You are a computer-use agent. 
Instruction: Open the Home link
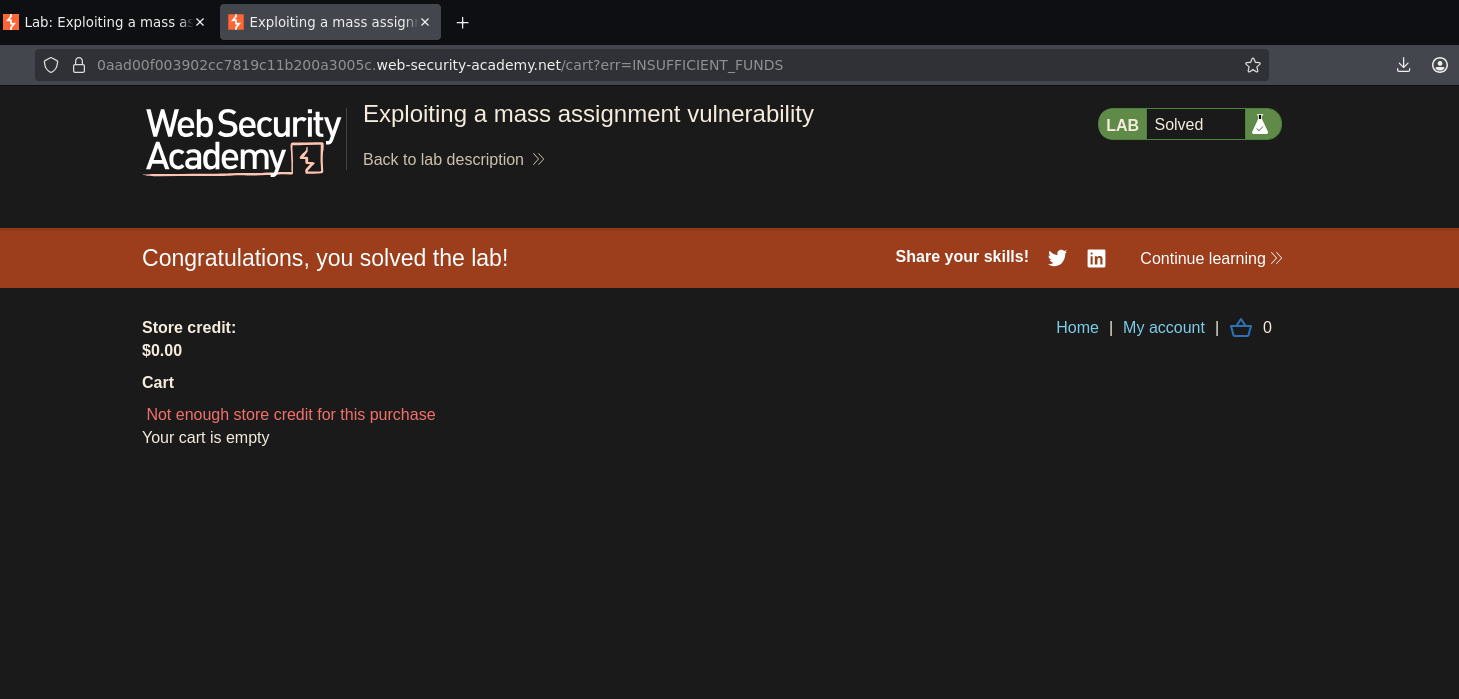[x=1077, y=328]
